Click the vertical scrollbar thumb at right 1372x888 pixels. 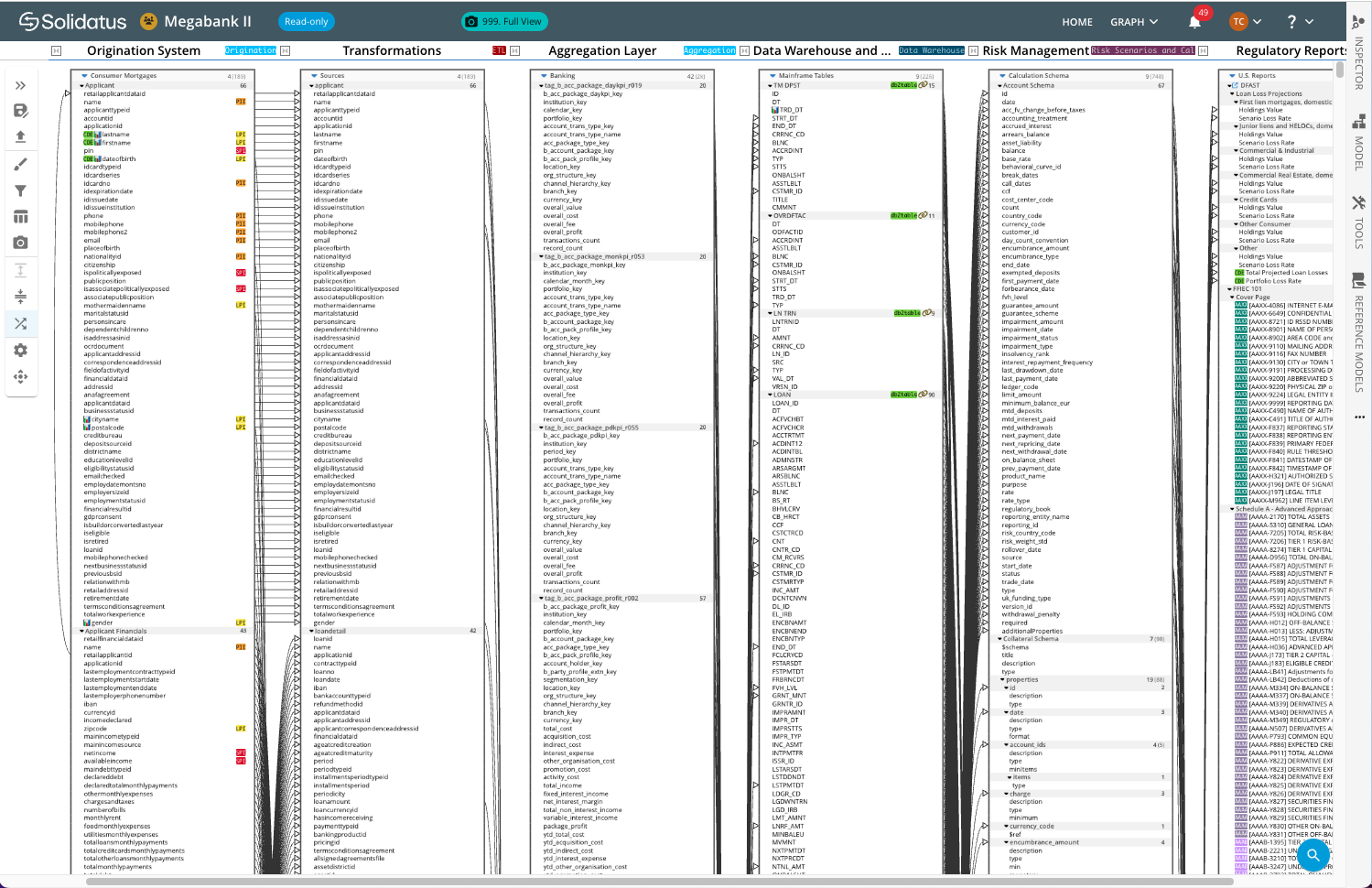tap(1339, 69)
